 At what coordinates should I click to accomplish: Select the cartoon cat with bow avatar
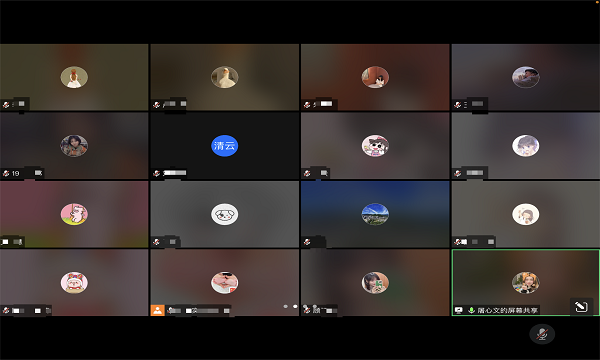pyautogui.click(x=375, y=146)
